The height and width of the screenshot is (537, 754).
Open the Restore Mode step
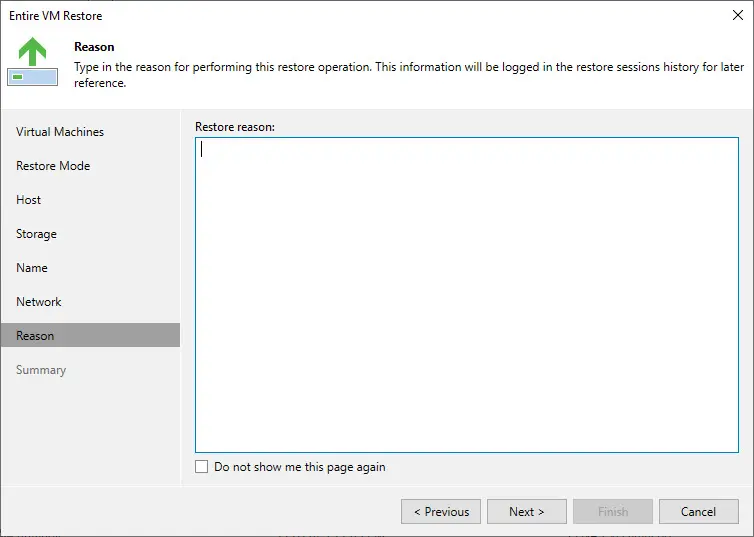[53, 166]
